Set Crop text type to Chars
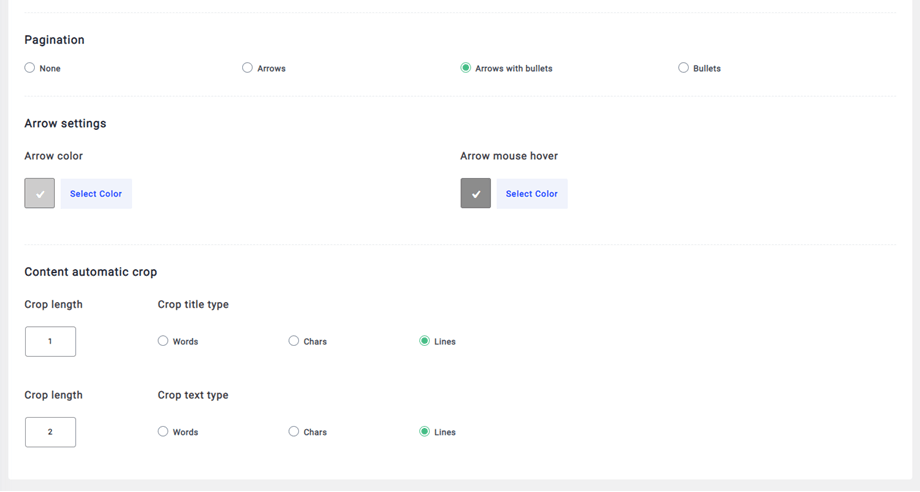The image size is (920, 492). [x=294, y=432]
